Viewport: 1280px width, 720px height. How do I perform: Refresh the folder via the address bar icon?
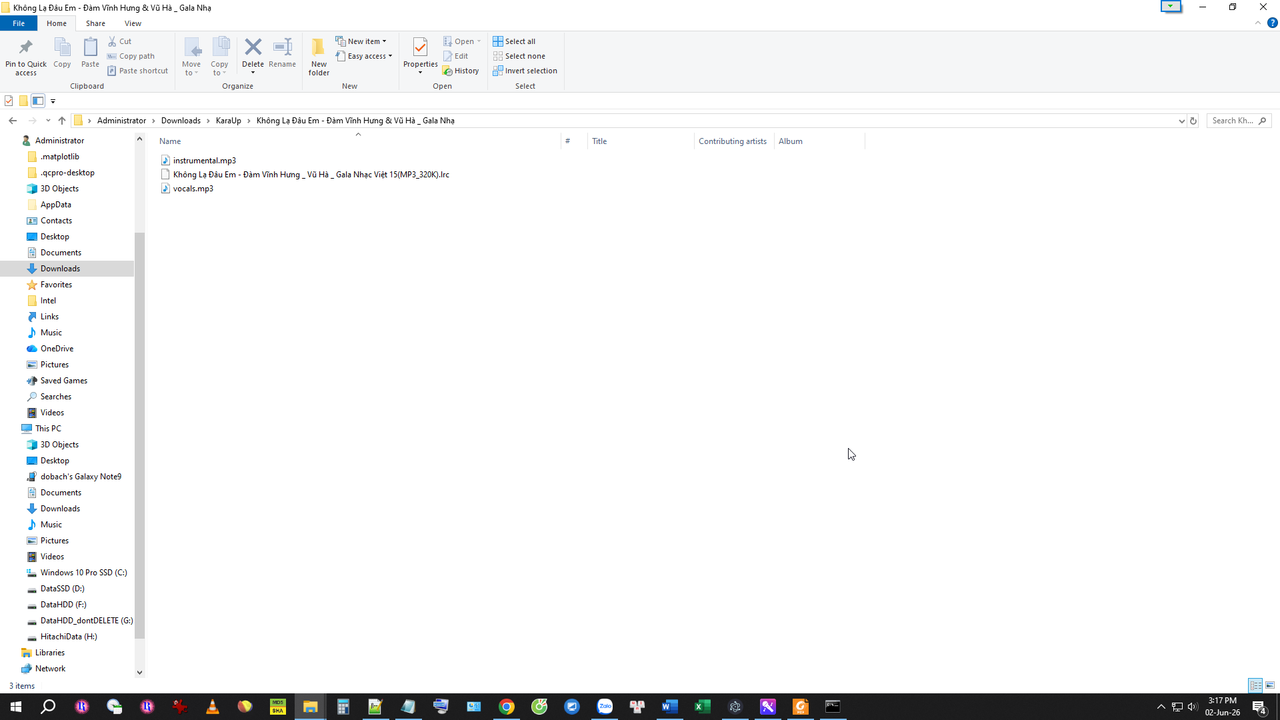tap(1193, 120)
